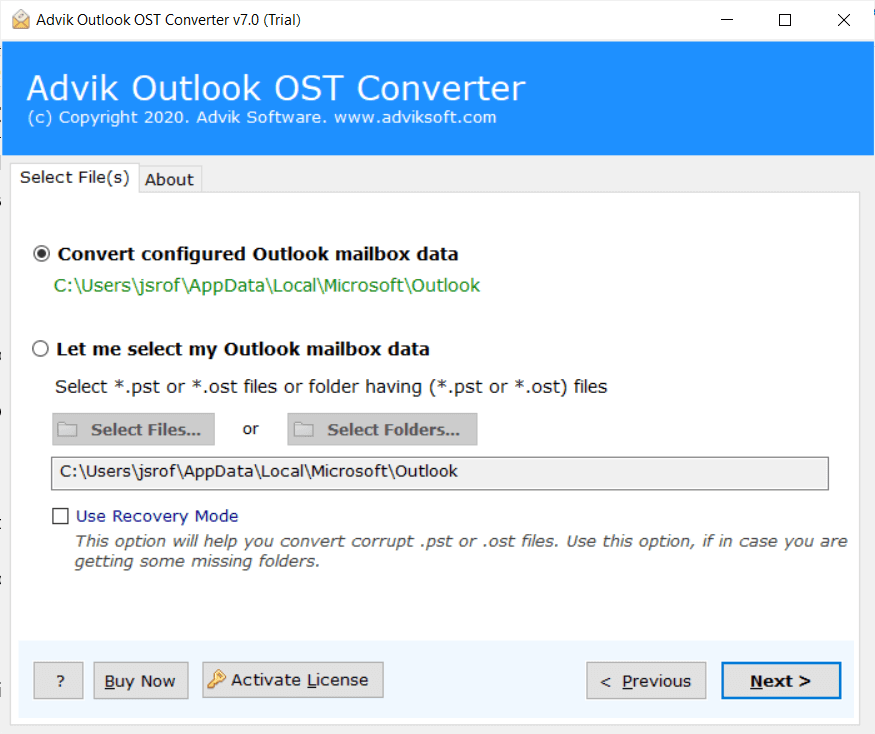Click the Outlook file path input field
Viewport: 875px width, 734px height.
pyautogui.click(x=440, y=473)
